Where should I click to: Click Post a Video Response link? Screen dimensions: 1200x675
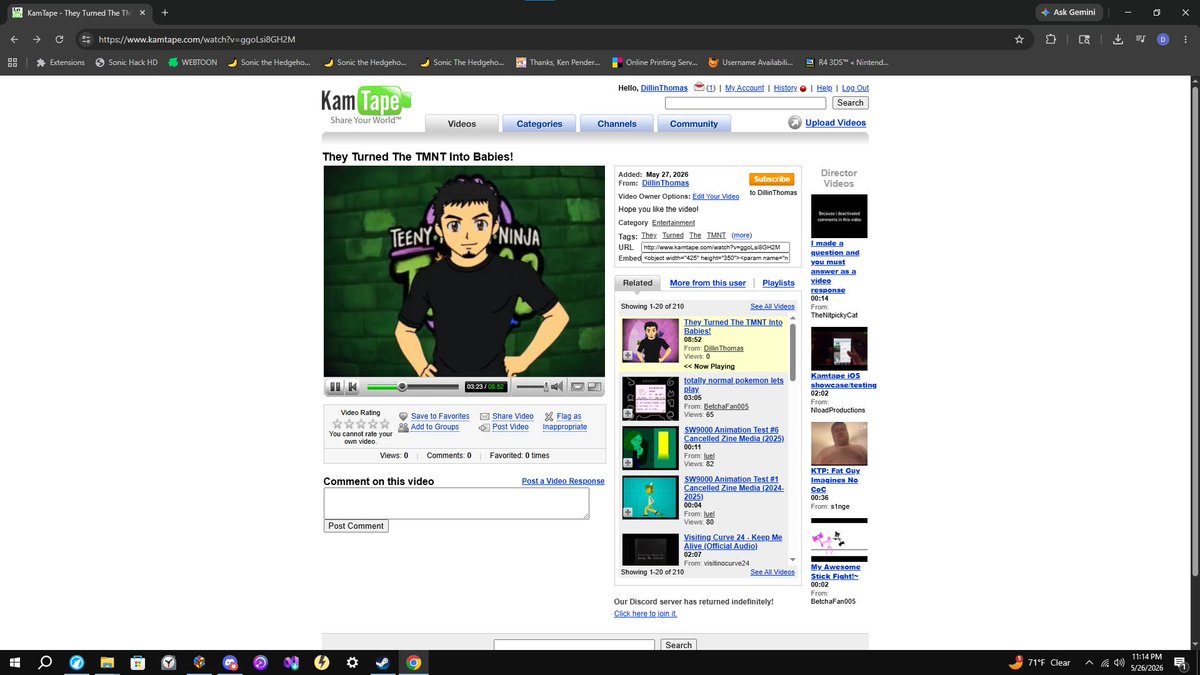click(x=563, y=481)
